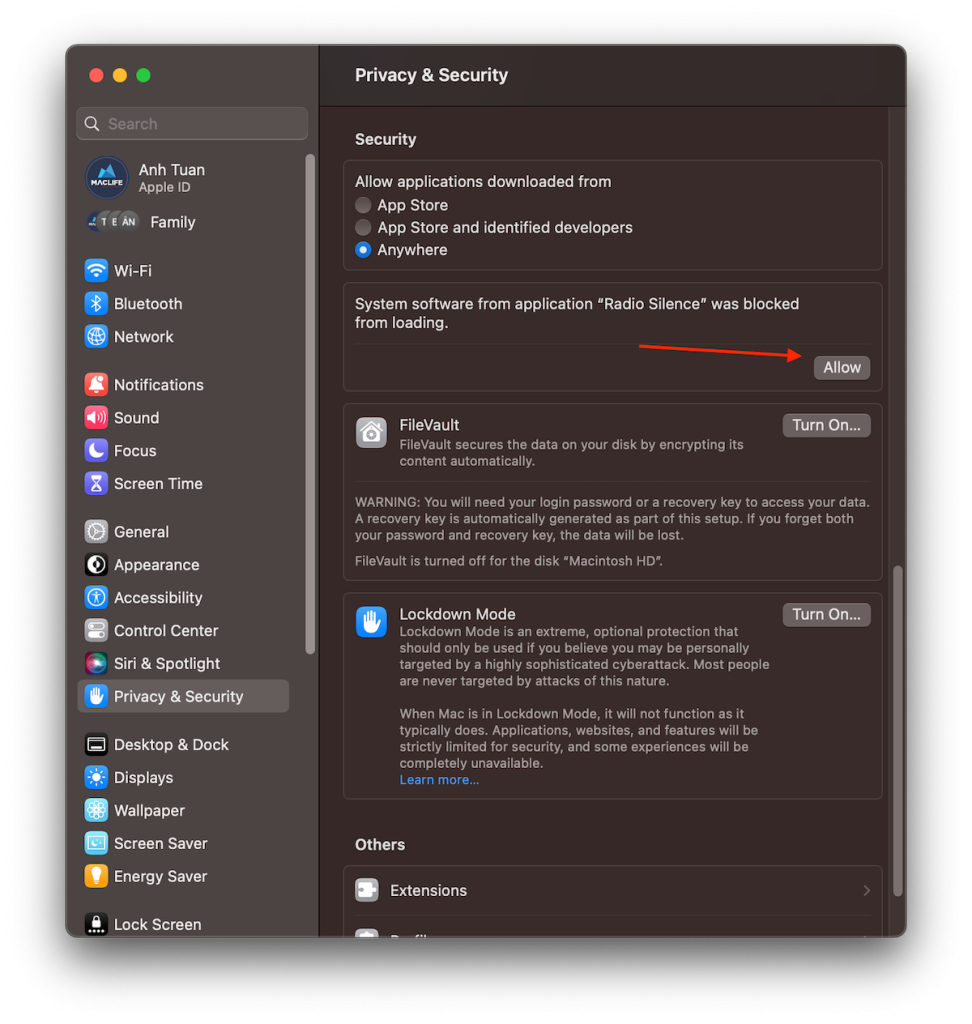Click Allow for blocked Radio Silence software
The image size is (972, 1024).
point(841,367)
